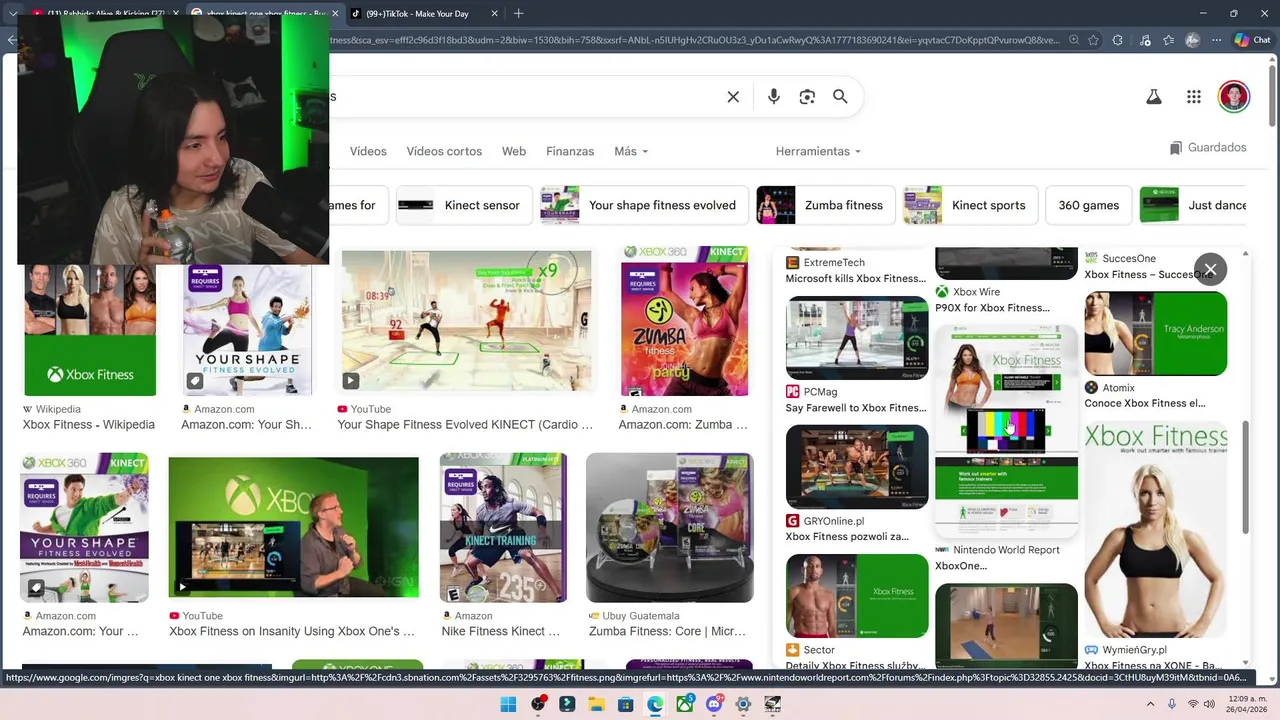Zoom the page using address bar icon
The image size is (1280, 720).
[1074, 40]
